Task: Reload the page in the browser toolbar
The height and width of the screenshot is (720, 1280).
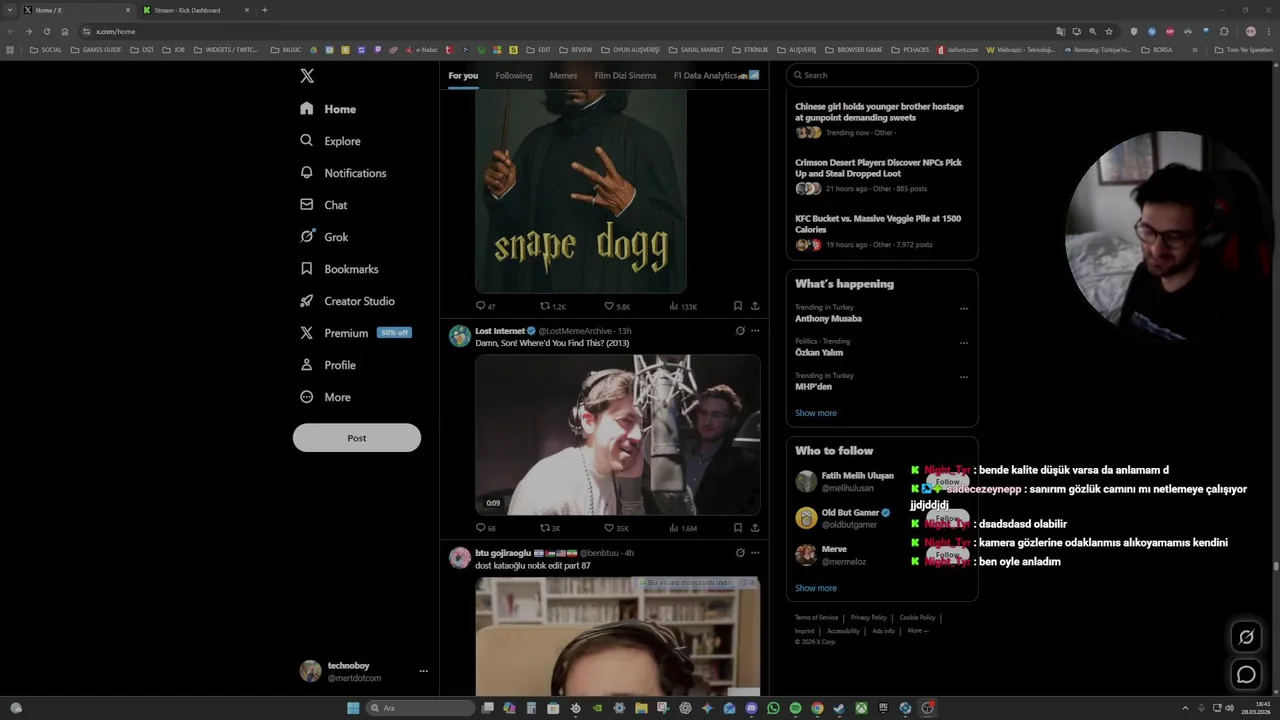Action: (46, 31)
